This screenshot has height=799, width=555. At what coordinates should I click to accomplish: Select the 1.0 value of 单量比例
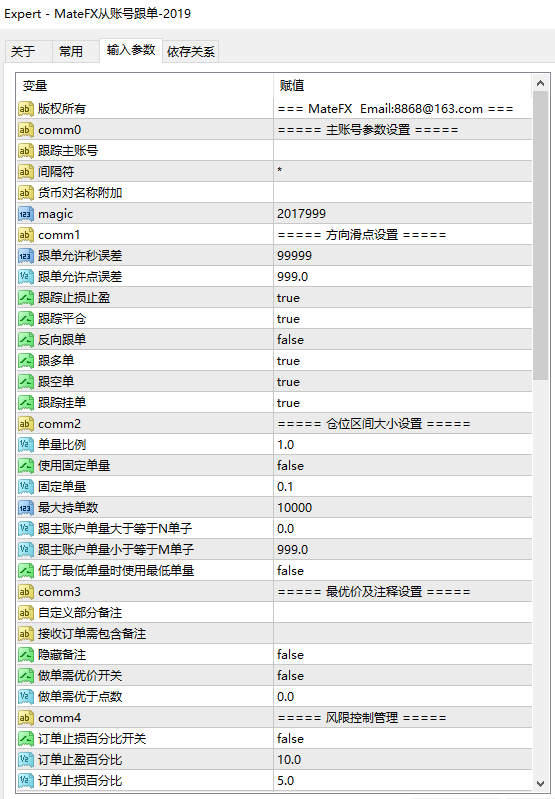click(x=285, y=444)
